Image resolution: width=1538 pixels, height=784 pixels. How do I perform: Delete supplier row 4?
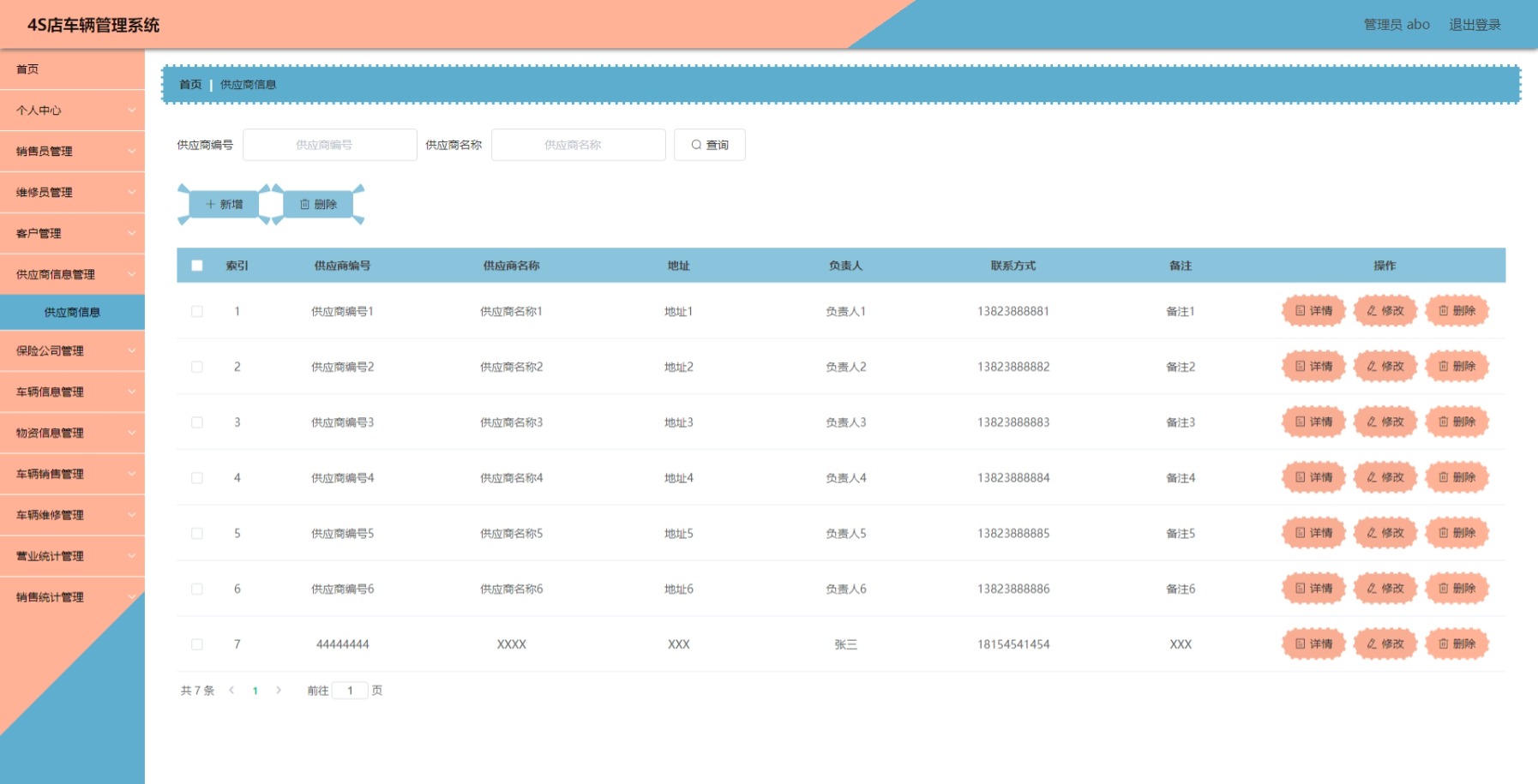click(1457, 477)
